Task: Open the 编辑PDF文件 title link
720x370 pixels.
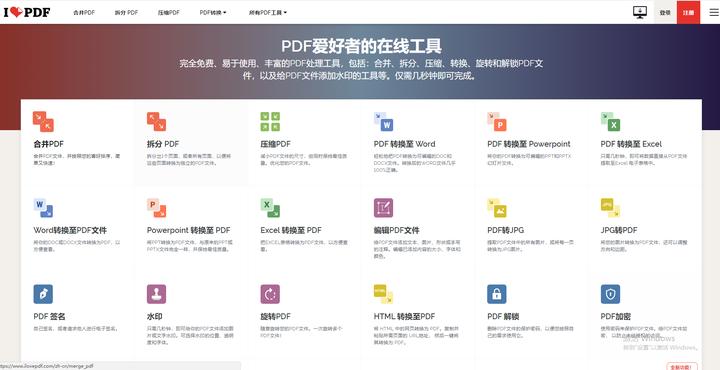Action: coord(397,230)
